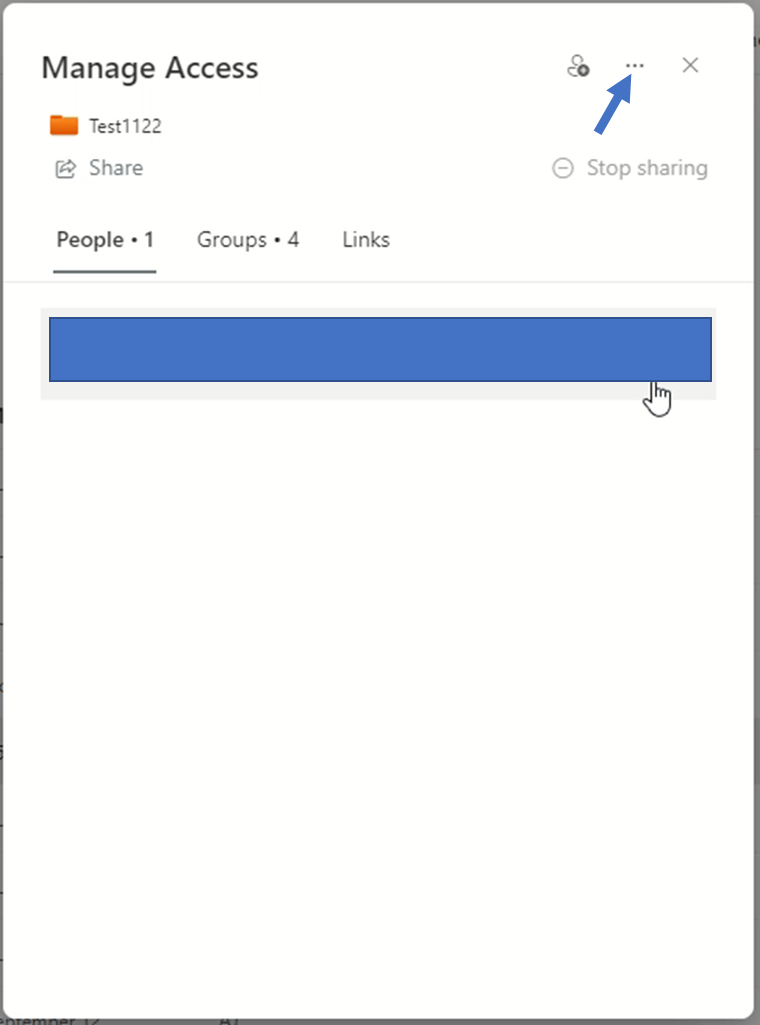
Task: Select the blue redacted person row
Action: click(x=380, y=349)
